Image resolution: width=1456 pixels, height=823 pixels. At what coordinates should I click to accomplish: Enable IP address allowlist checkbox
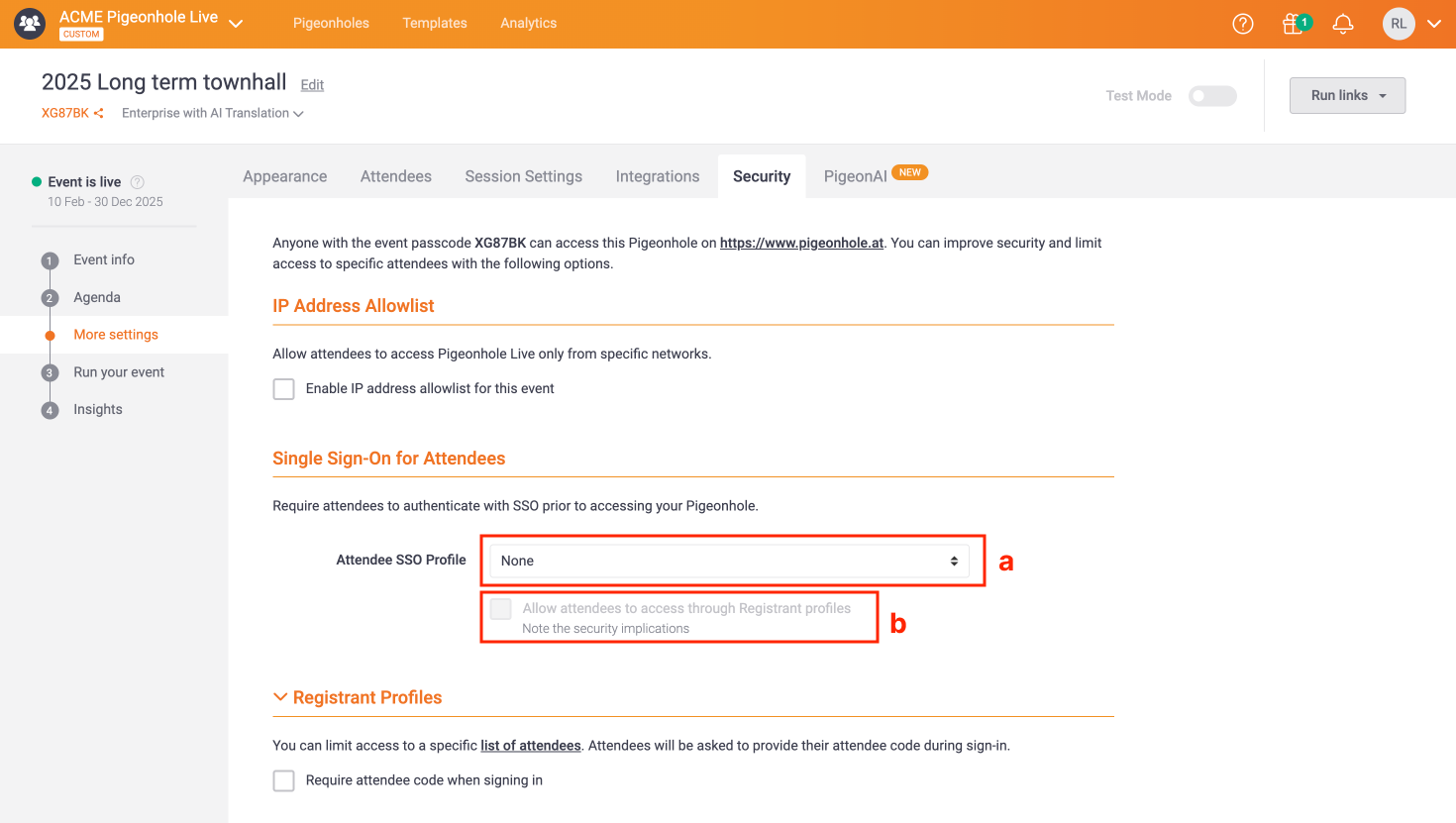point(284,389)
